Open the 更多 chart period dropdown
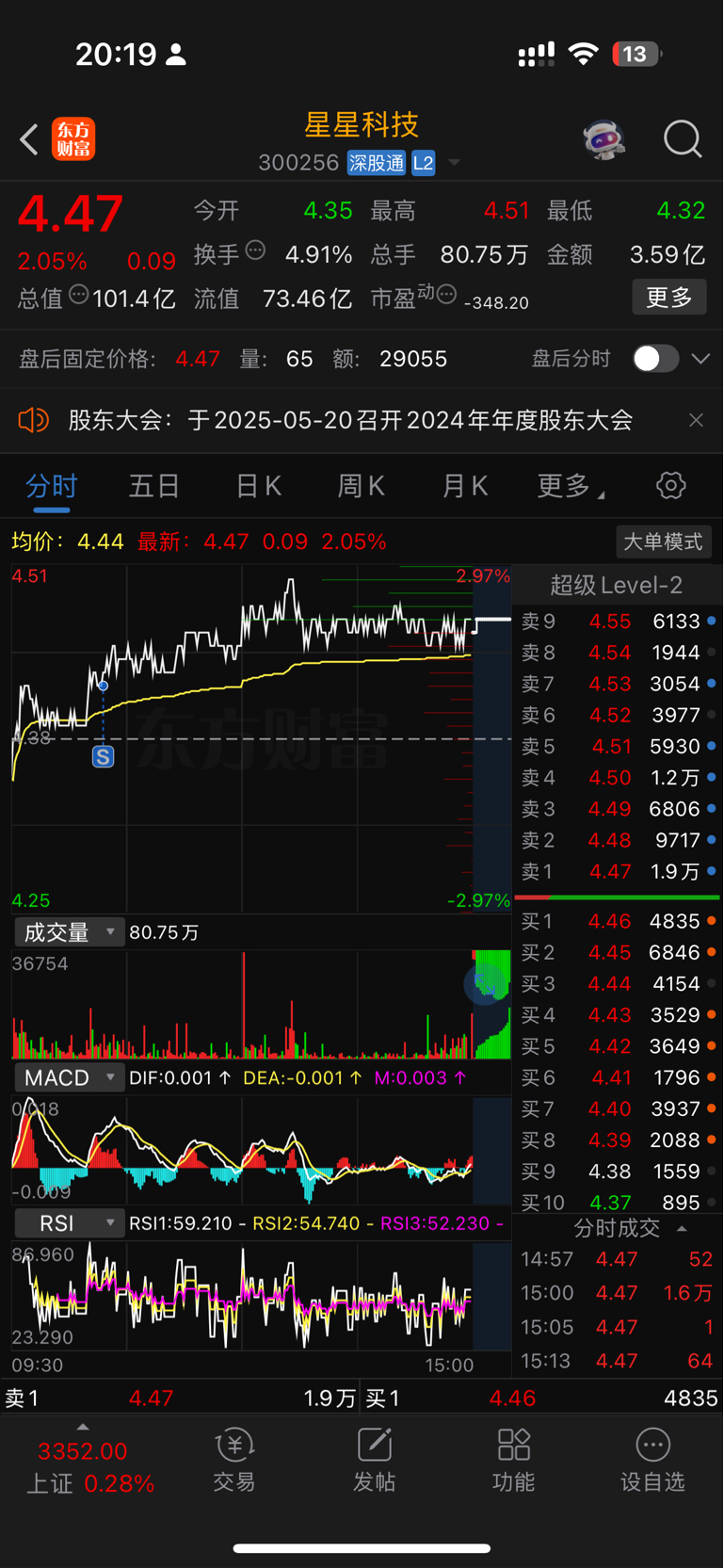This screenshot has height=1568, width=724. pos(571,486)
